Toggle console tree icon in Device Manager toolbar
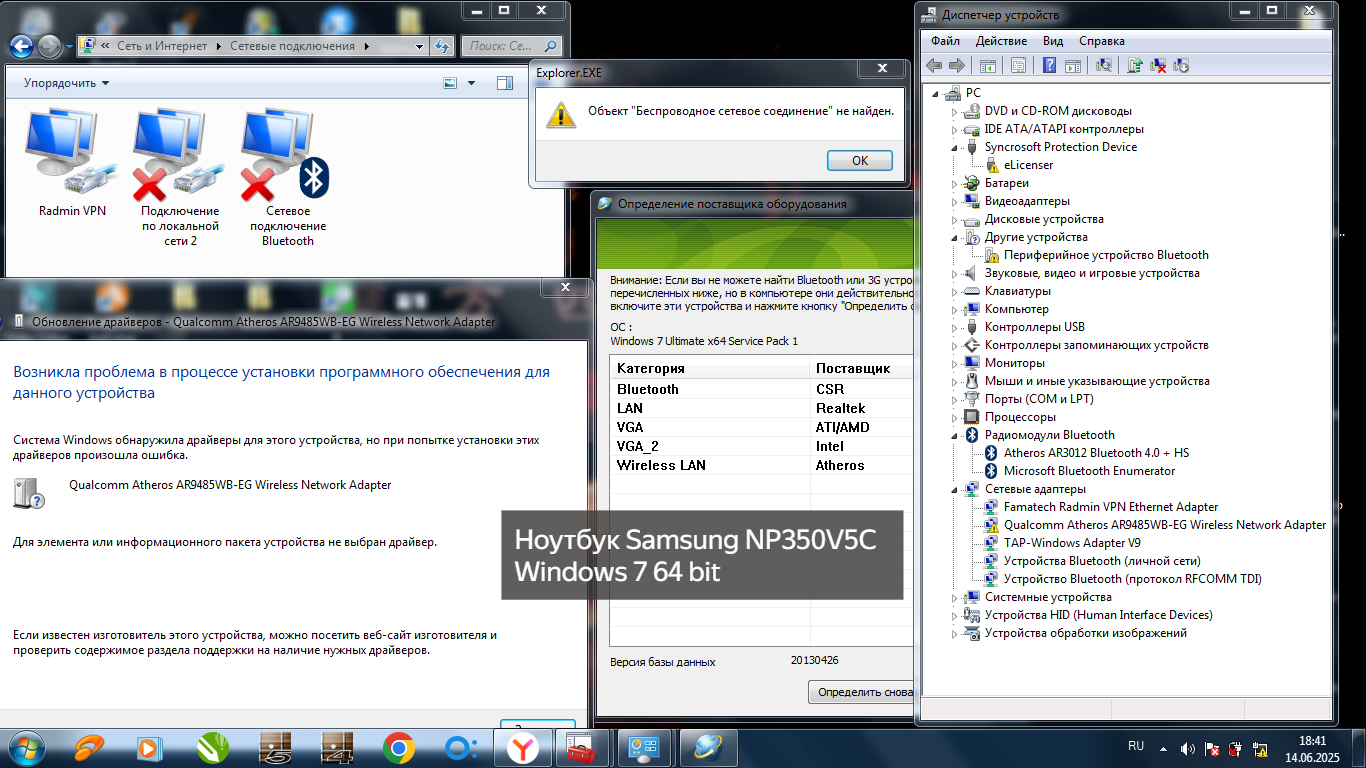 pos(987,65)
